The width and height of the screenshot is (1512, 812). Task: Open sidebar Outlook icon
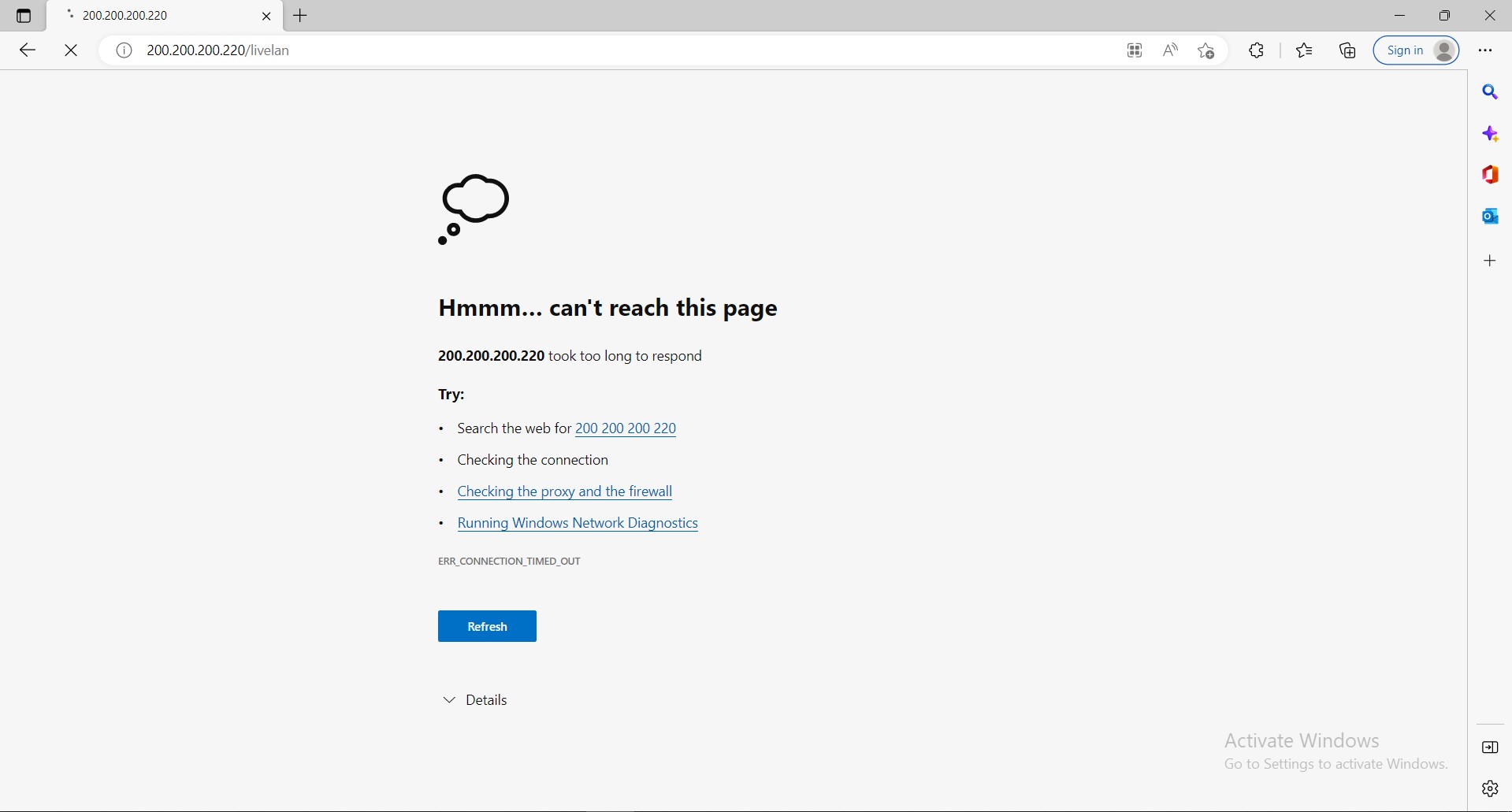(x=1491, y=216)
